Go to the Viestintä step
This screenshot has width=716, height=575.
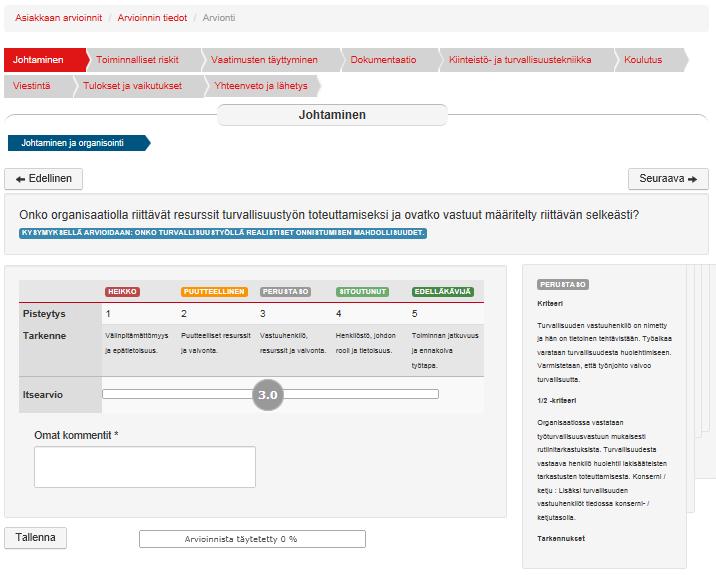coord(38,86)
